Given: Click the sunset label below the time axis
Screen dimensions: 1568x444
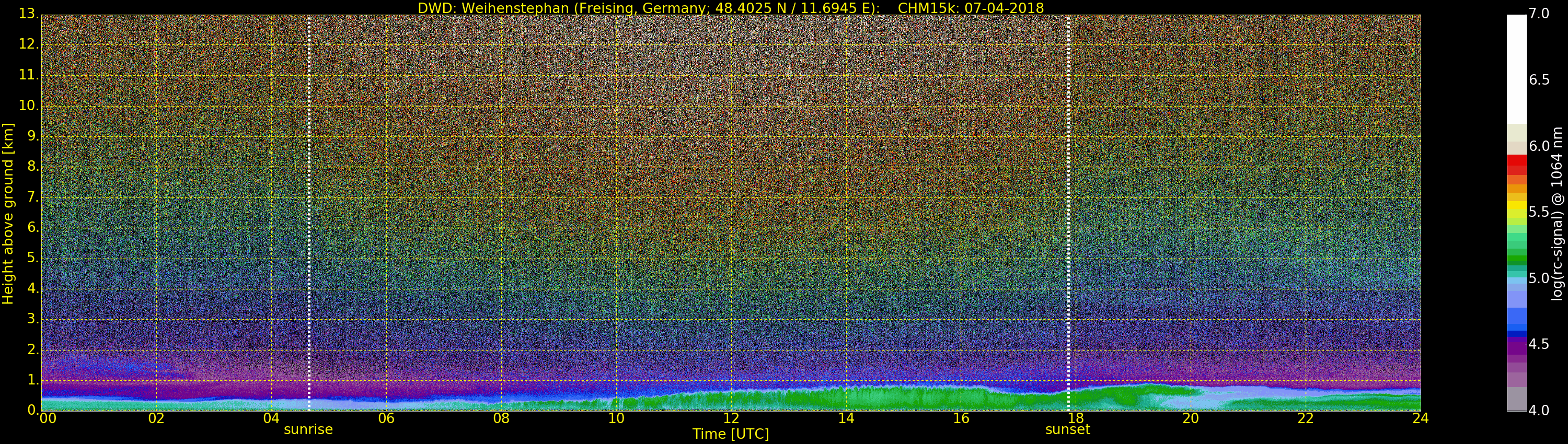Looking at the screenshot, I should 1068,429.
